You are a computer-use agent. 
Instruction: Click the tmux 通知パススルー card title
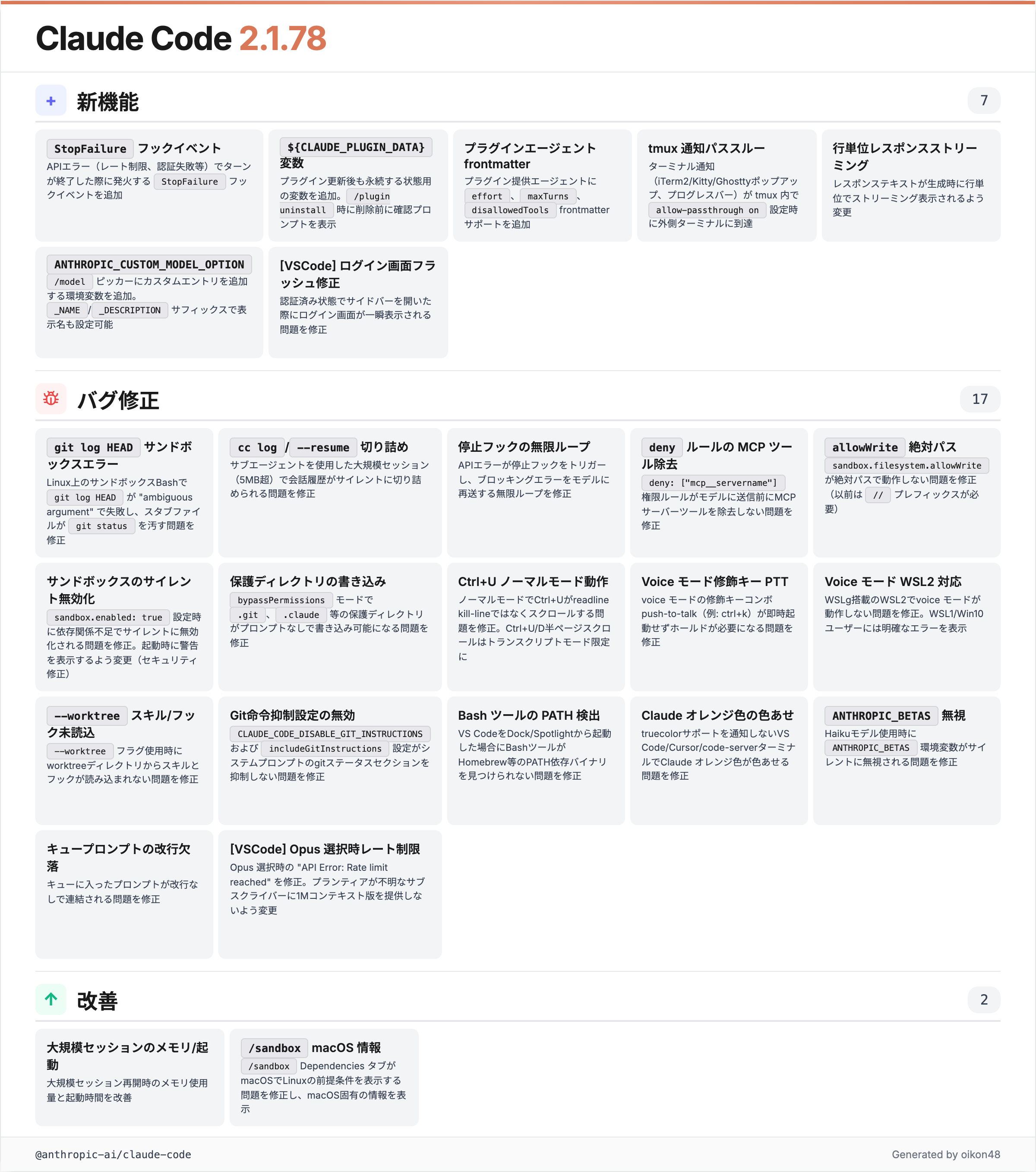(x=706, y=148)
